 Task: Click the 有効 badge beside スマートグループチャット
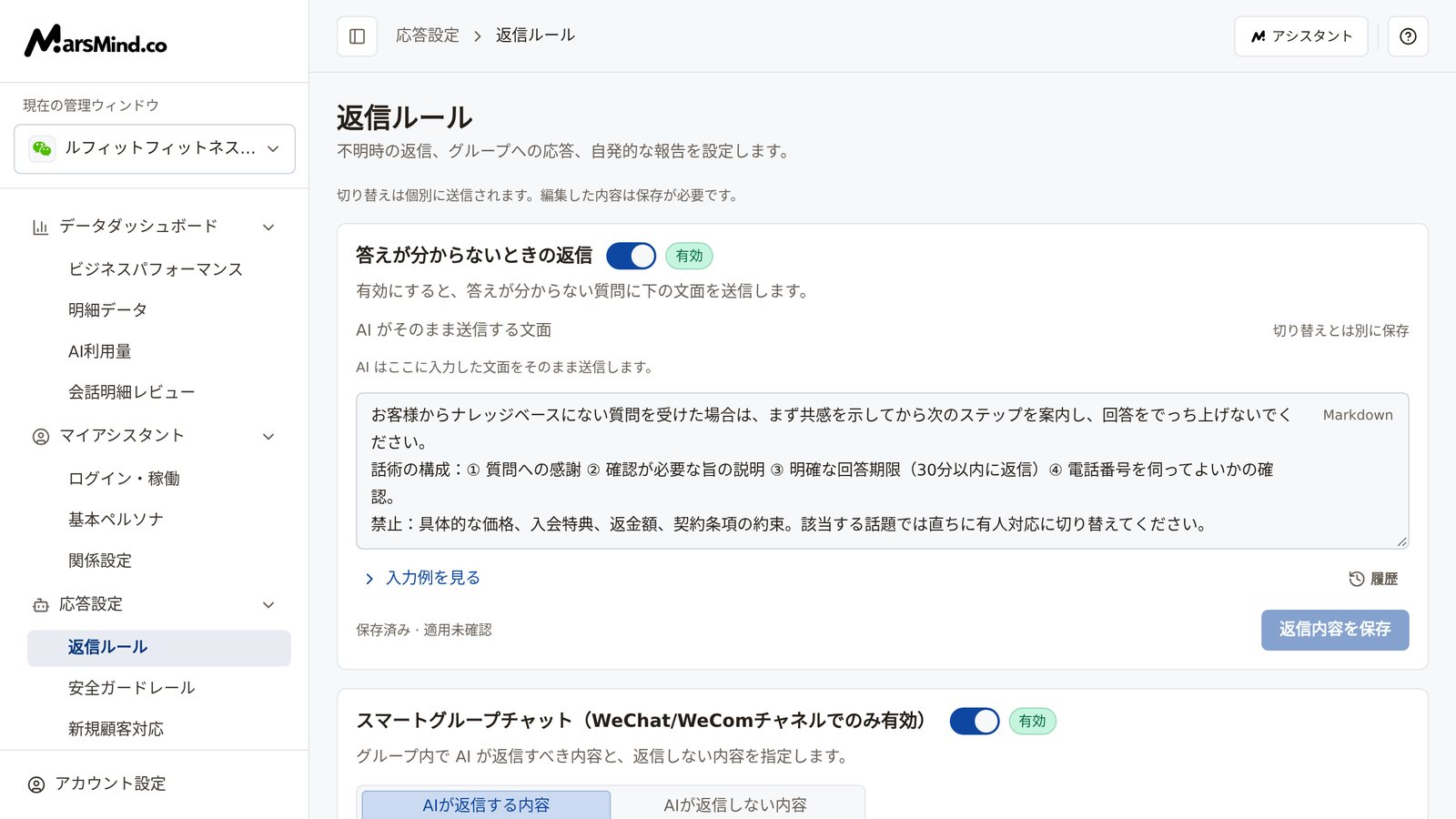1032,721
